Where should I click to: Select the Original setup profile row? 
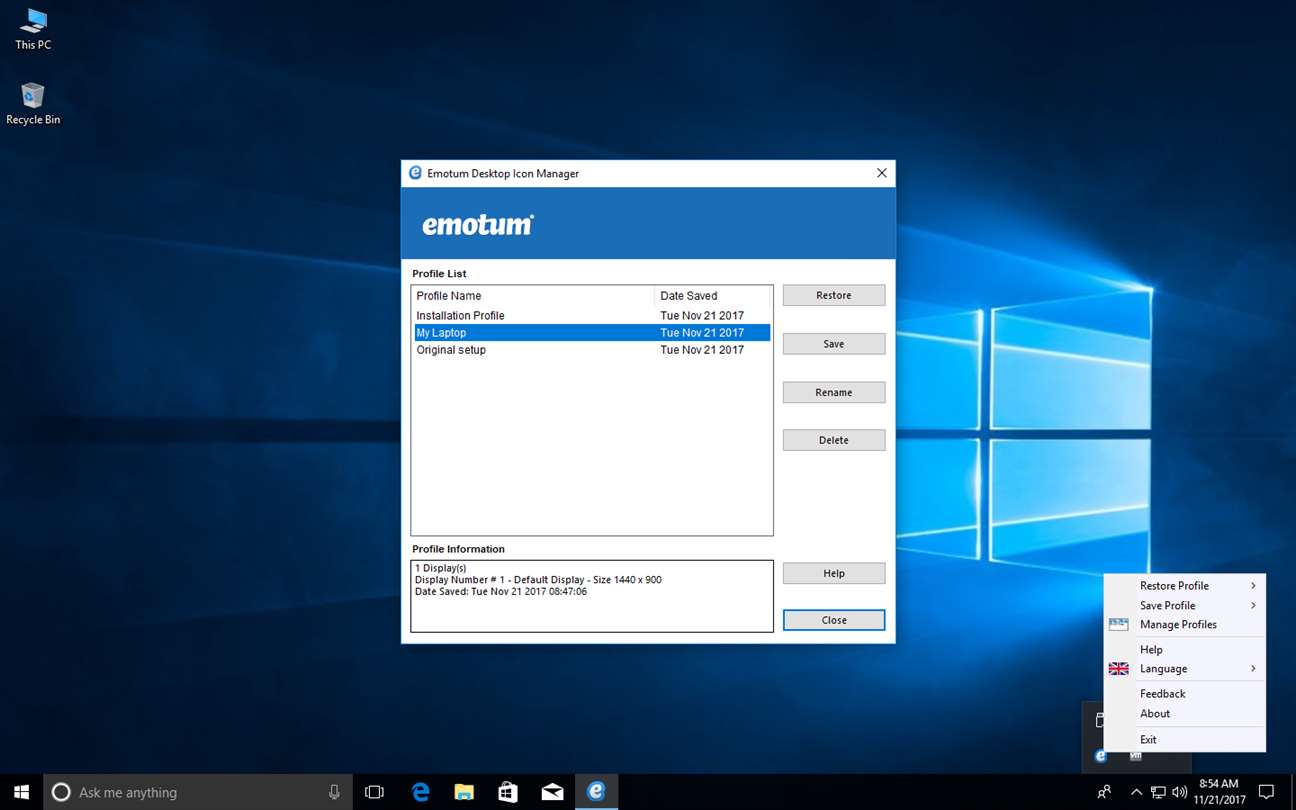coord(592,350)
